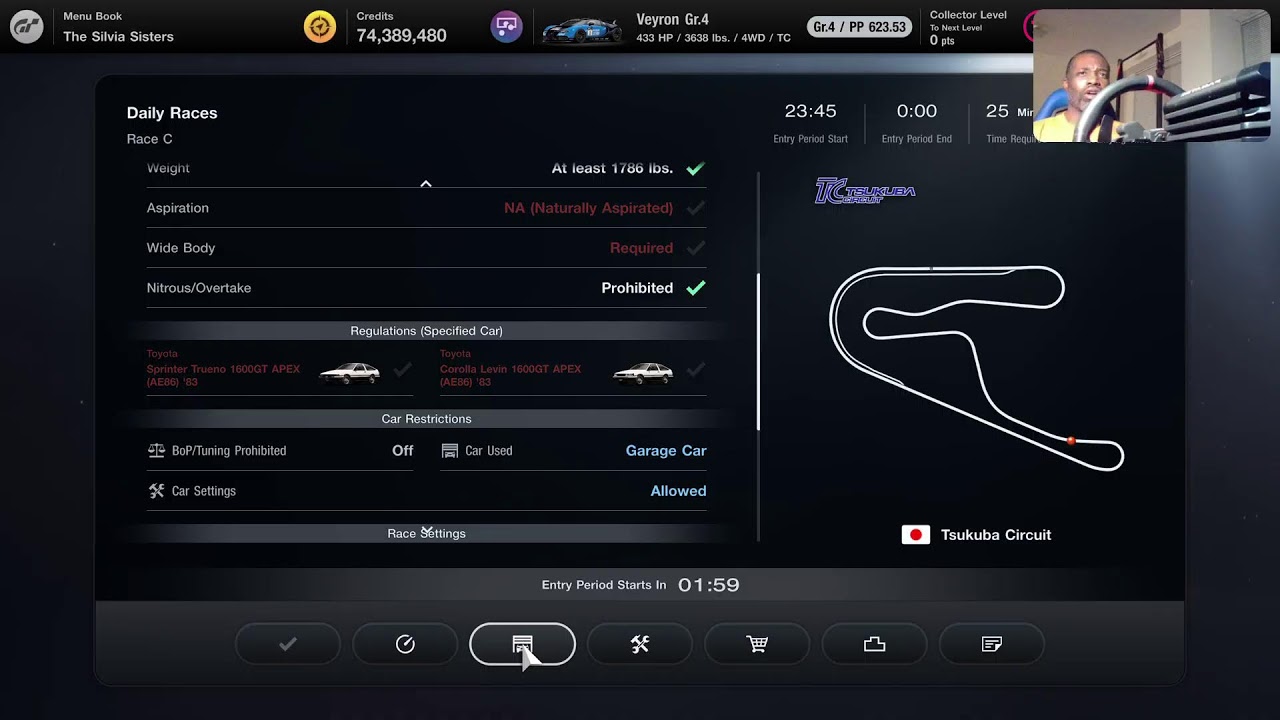Select the Corolla Levin car image
Viewport: 1280px width, 720px height.
point(643,373)
